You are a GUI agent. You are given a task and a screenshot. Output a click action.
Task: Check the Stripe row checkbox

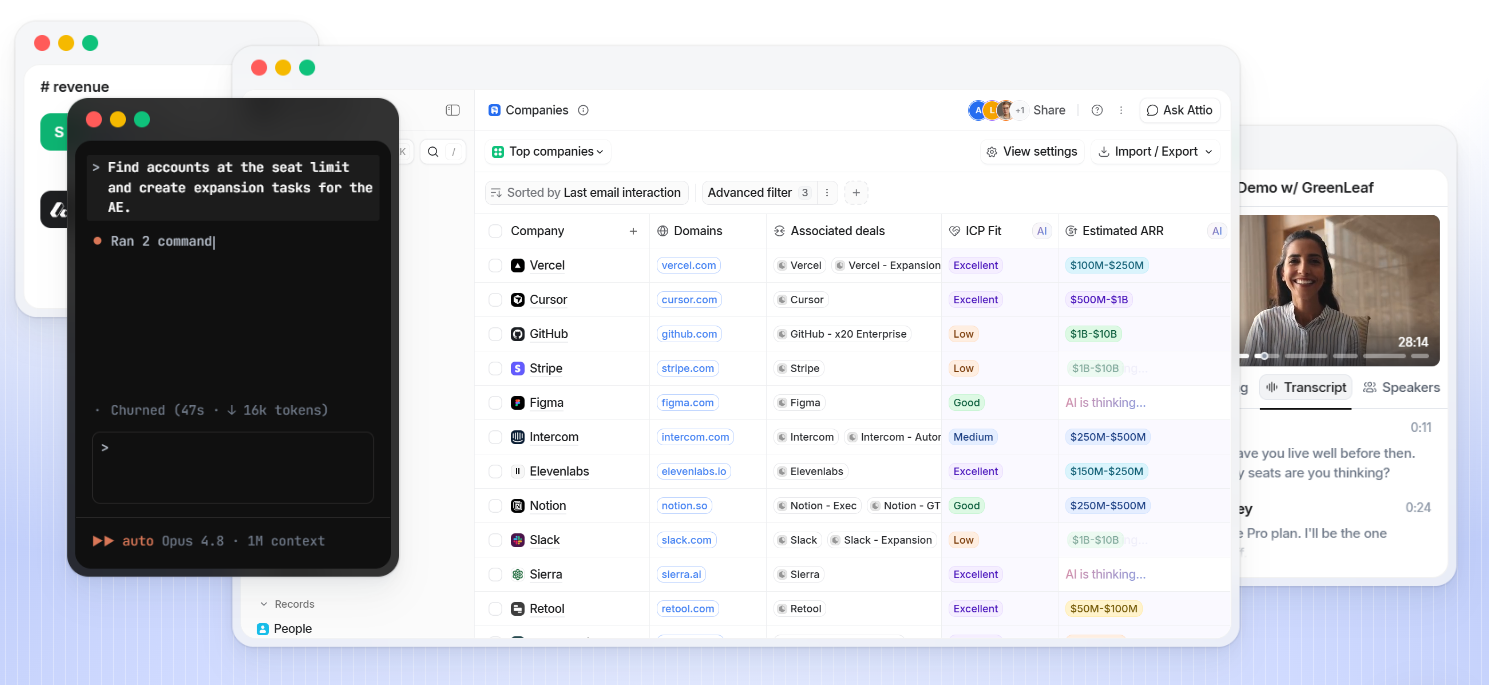[495, 369]
